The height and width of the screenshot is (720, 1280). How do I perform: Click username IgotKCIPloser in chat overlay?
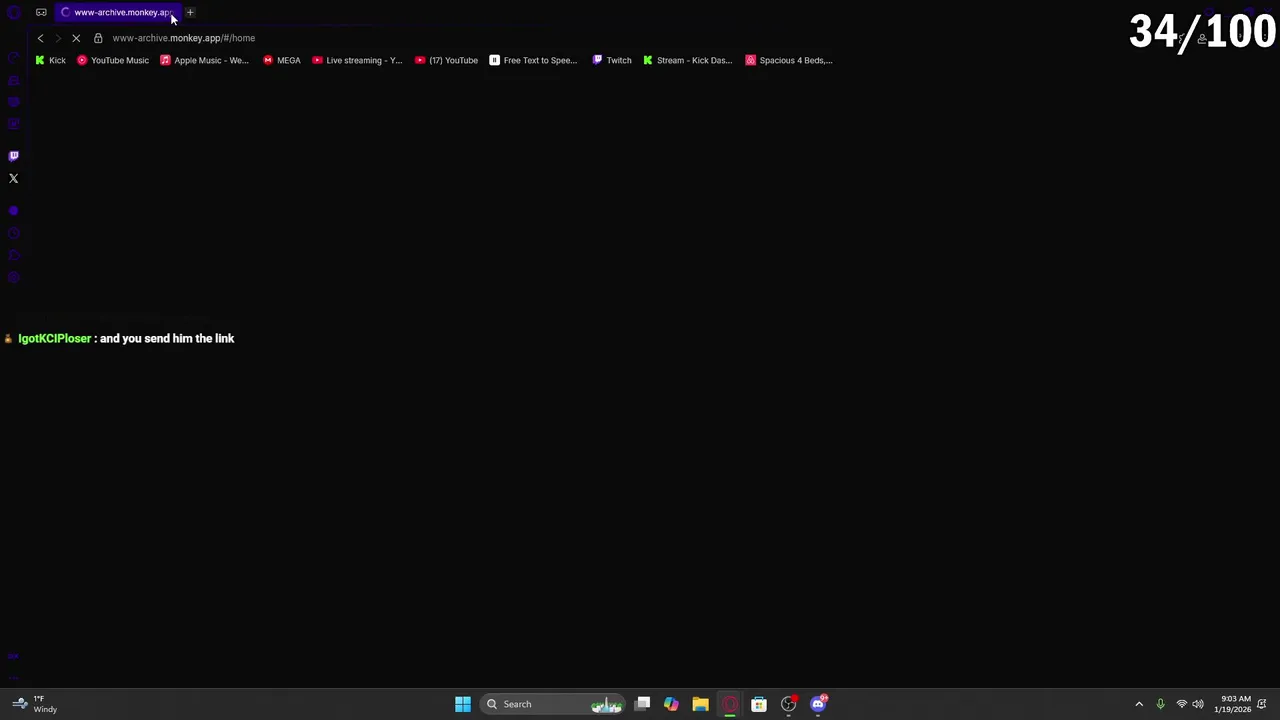point(54,339)
